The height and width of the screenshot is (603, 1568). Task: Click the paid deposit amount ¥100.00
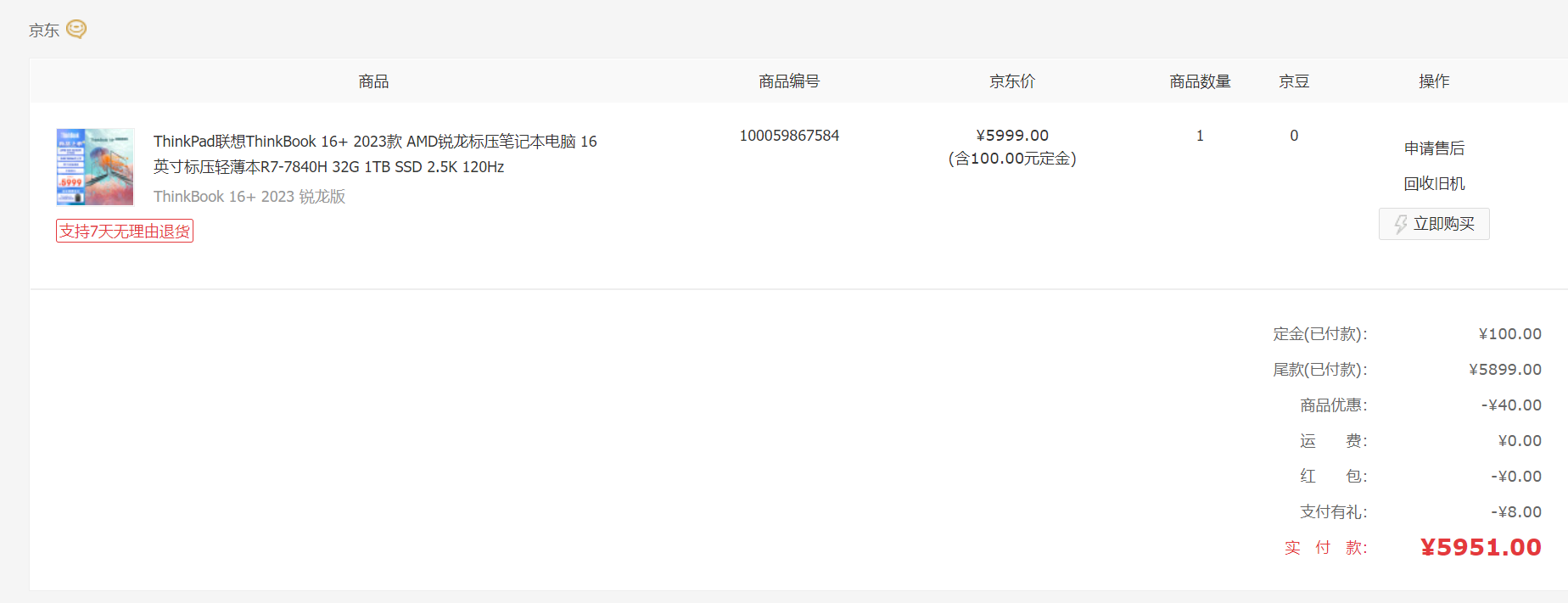click(x=1510, y=334)
